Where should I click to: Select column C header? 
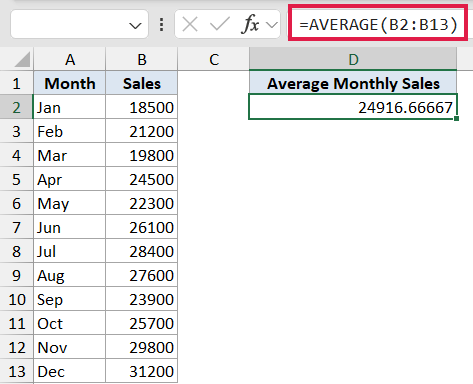[214, 59]
